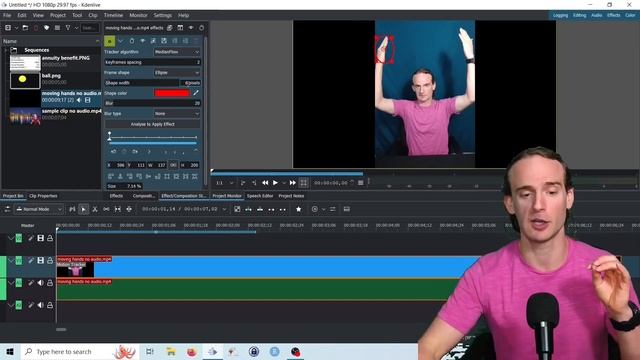Select the Editing workspace layout
Viewport: 640px width, 360px height.
pyautogui.click(x=580, y=15)
